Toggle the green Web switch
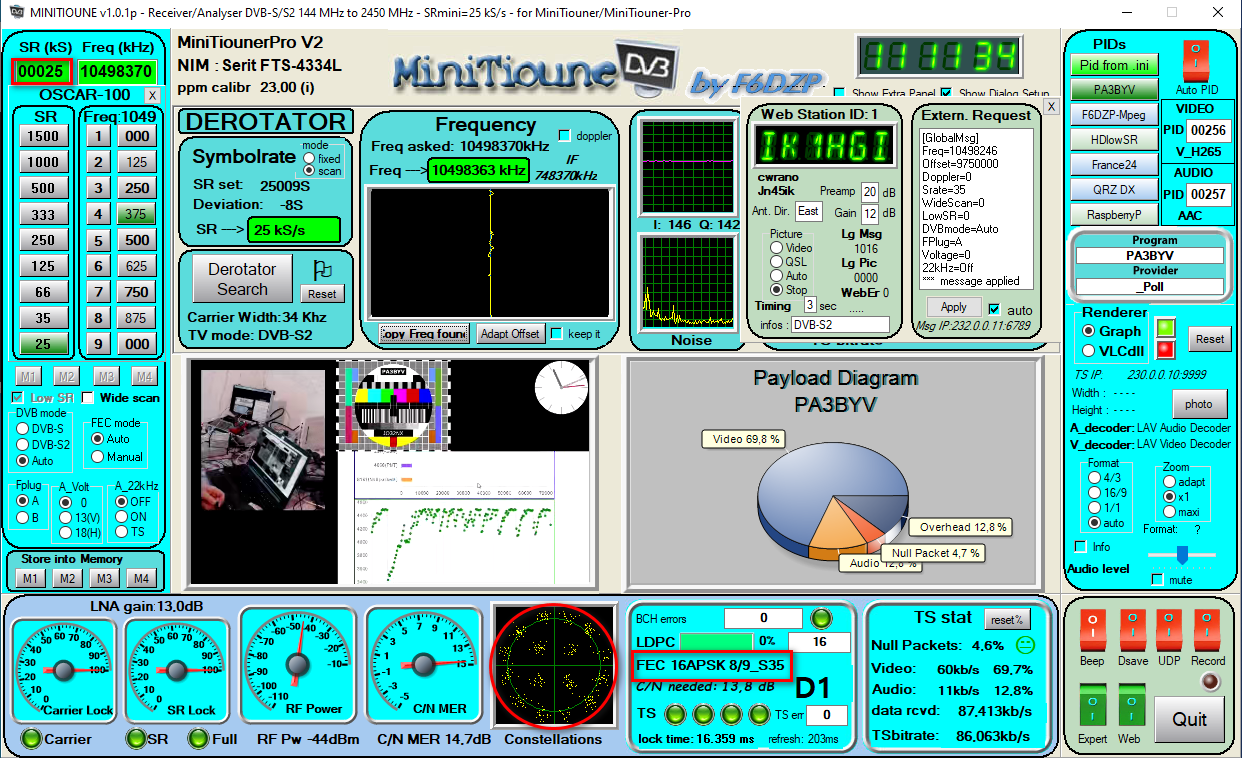Image resolution: width=1242 pixels, height=758 pixels. pyautogui.click(x=1130, y=707)
